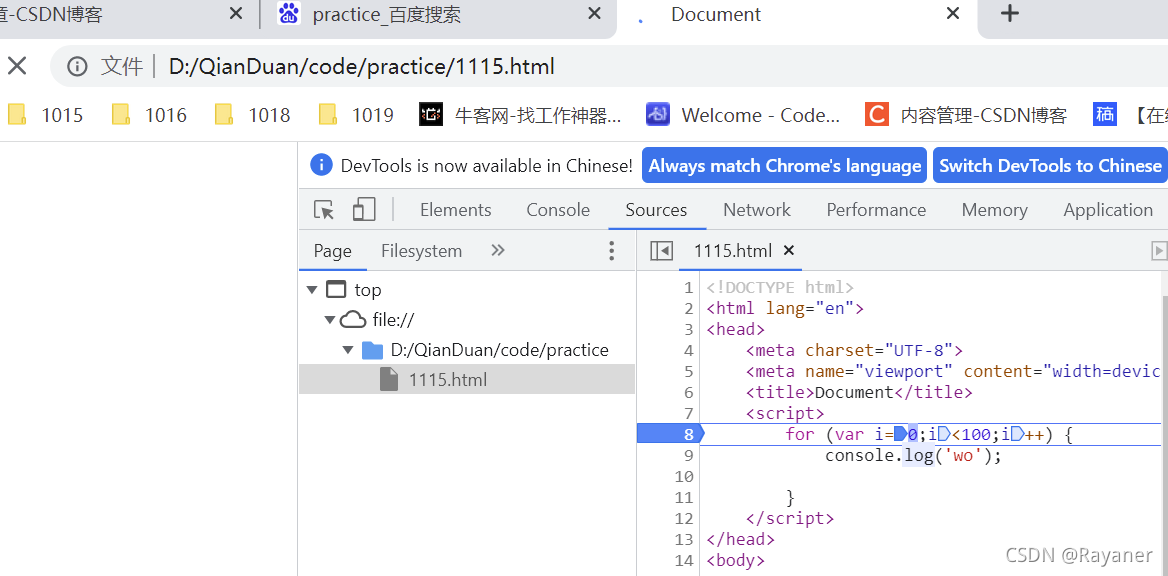Click the top frame icon in tree
The height and width of the screenshot is (576, 1168).
337,290
